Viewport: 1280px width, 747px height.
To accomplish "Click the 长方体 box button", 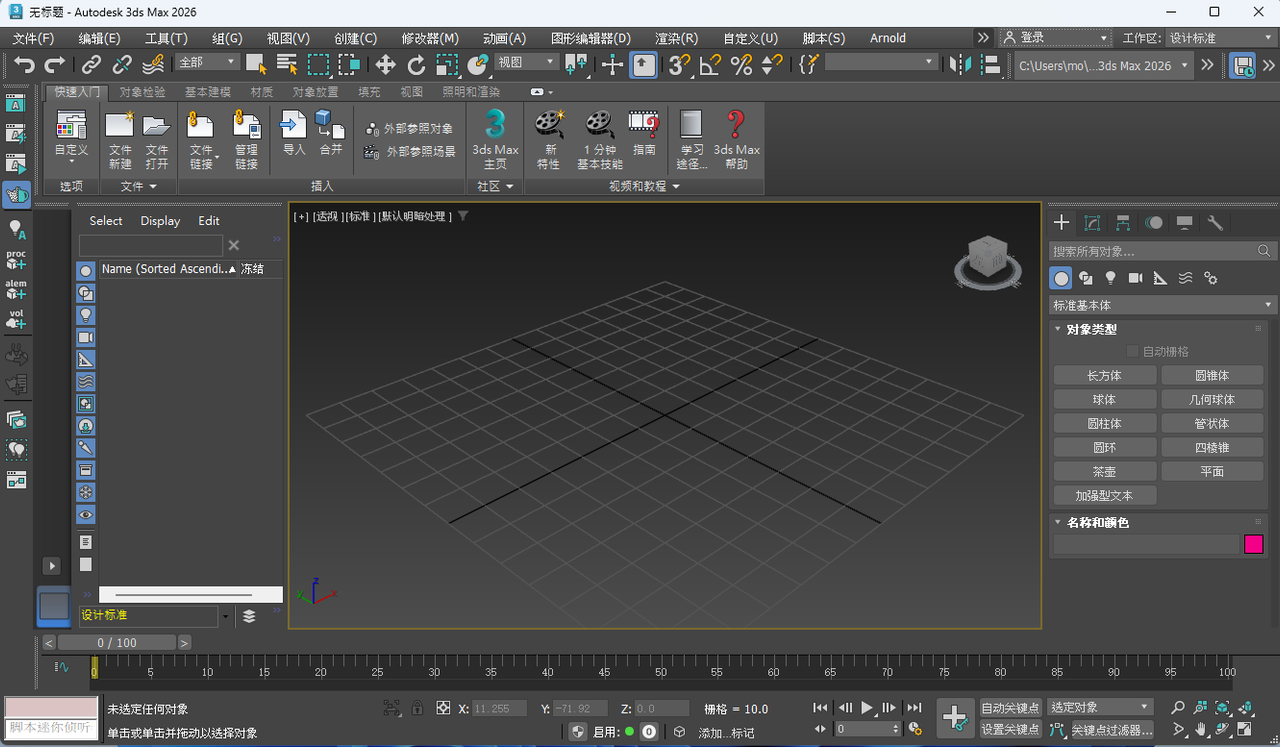I will point(1104,375).
